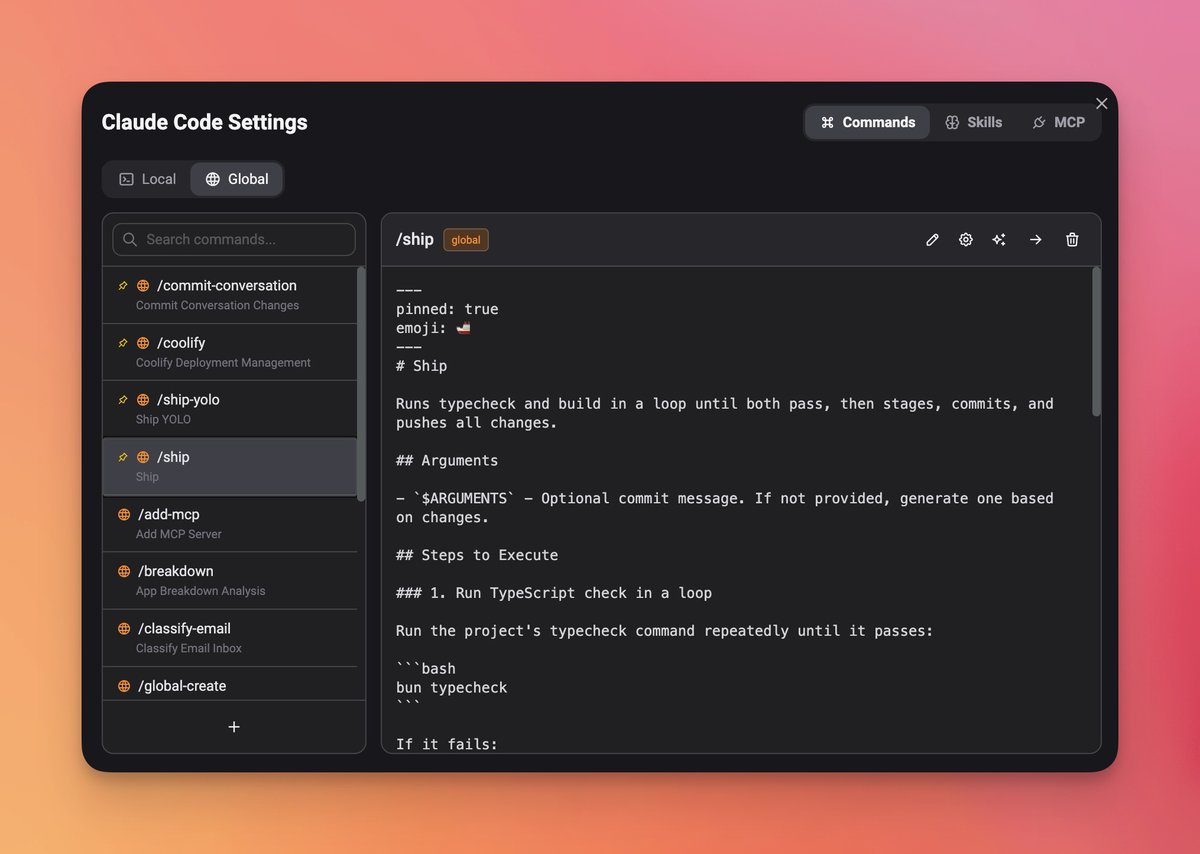The image size is (1200, 854).
Task: Open the /breakdown command
Action: click(230, 580)
